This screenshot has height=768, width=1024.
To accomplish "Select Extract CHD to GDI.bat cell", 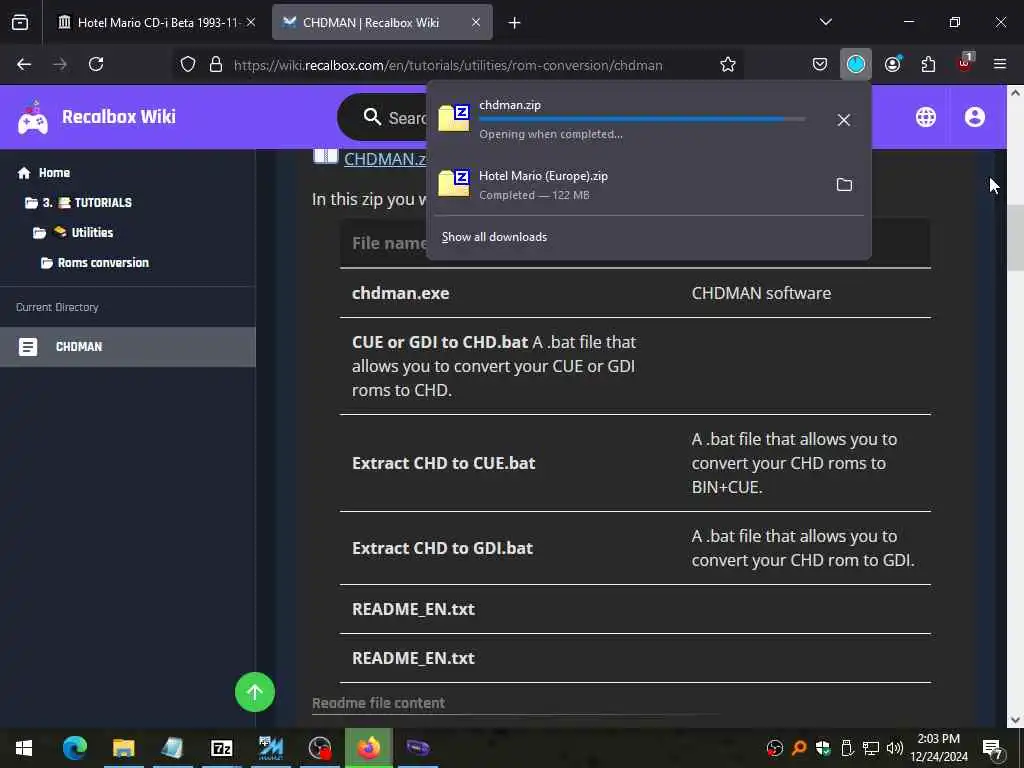I will [442, 548].
